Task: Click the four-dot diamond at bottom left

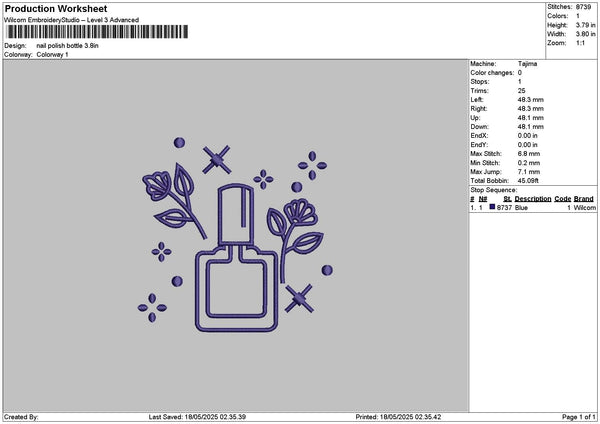Action: (x=152, y=303)
